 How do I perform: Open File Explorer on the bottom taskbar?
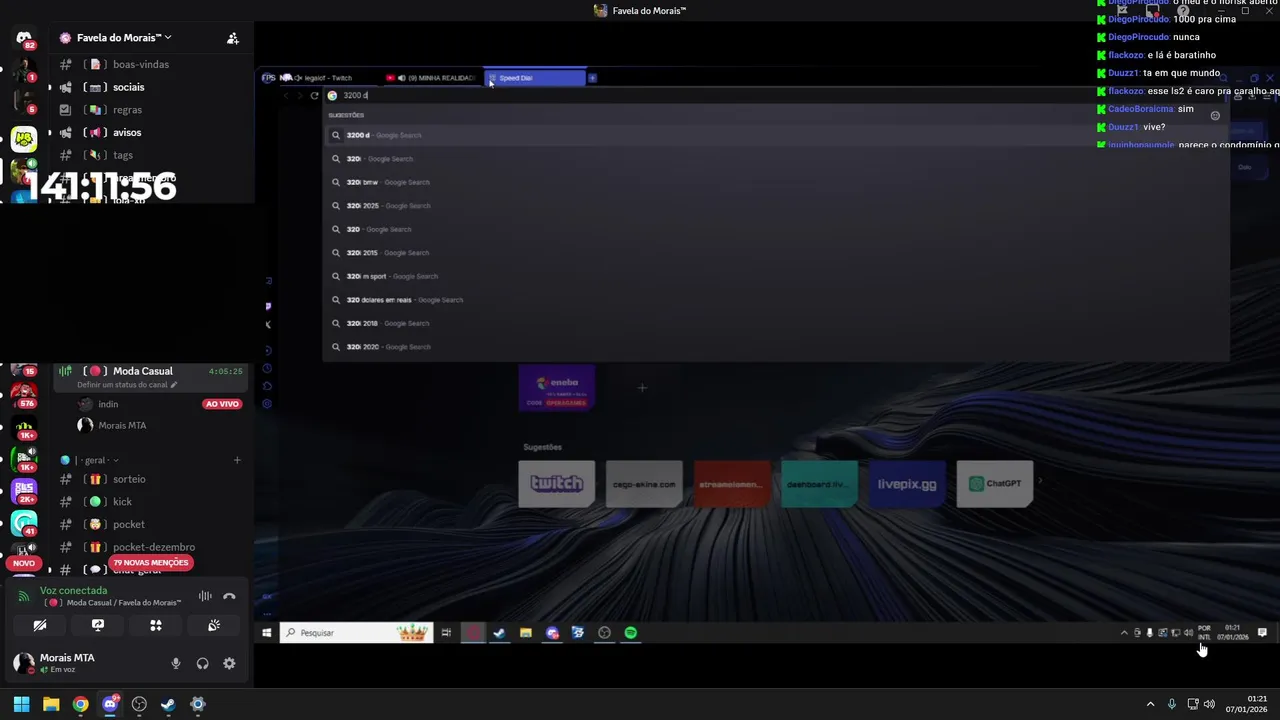click(51, 704)
